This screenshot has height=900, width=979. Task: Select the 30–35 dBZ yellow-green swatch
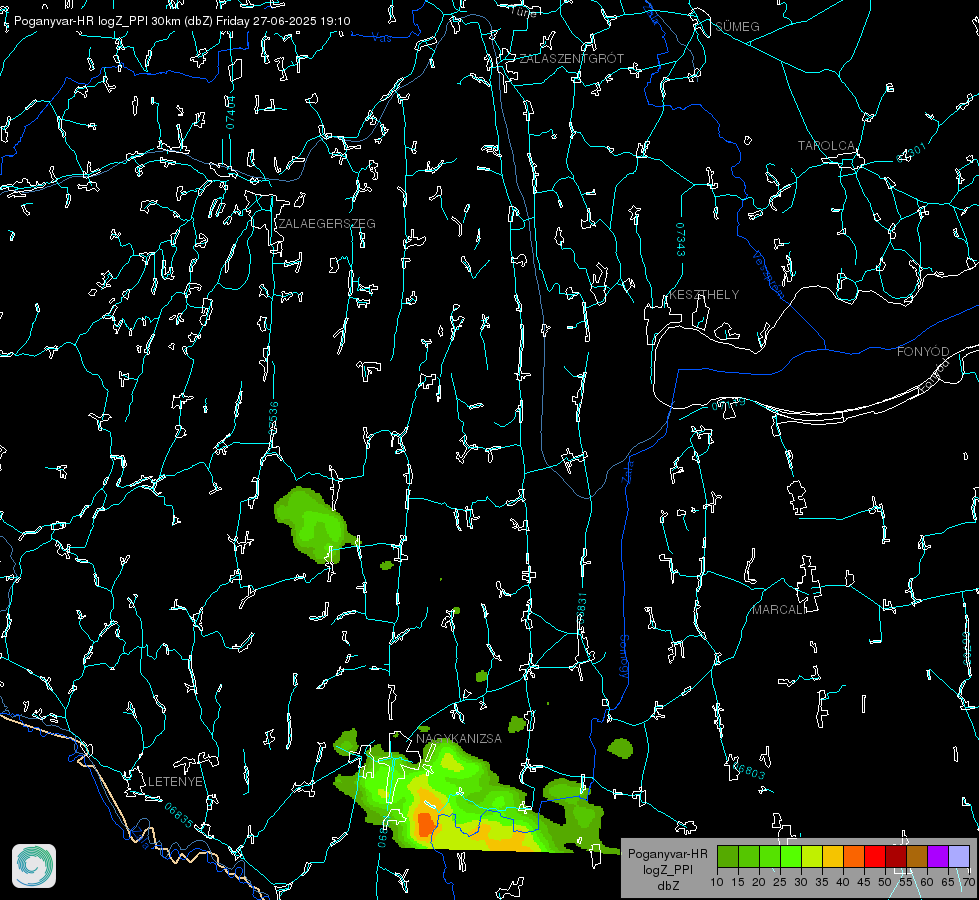coord(812,856)
